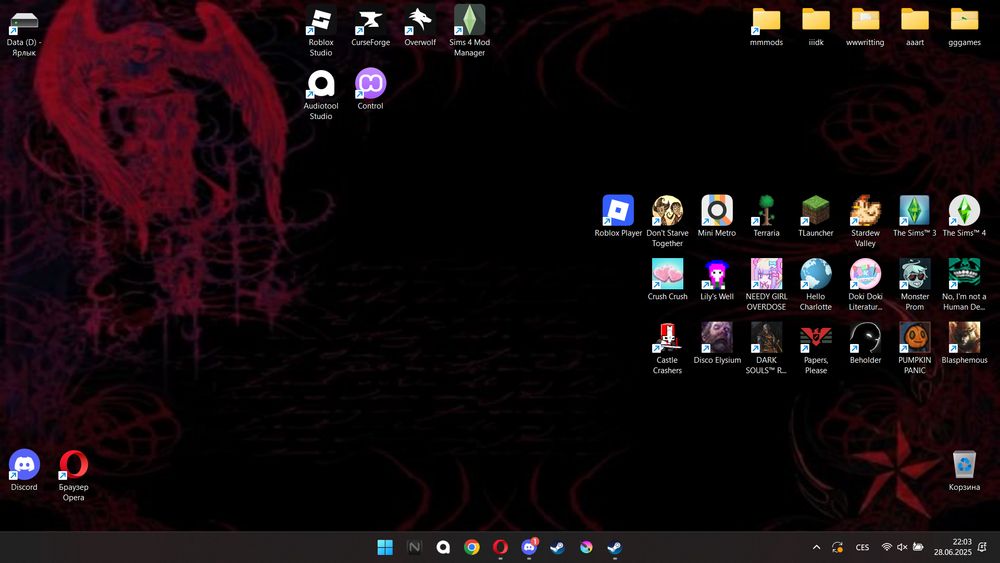Open Audiotool from the taskbar
1000x563 pixels.
click(x=443, y=547)
